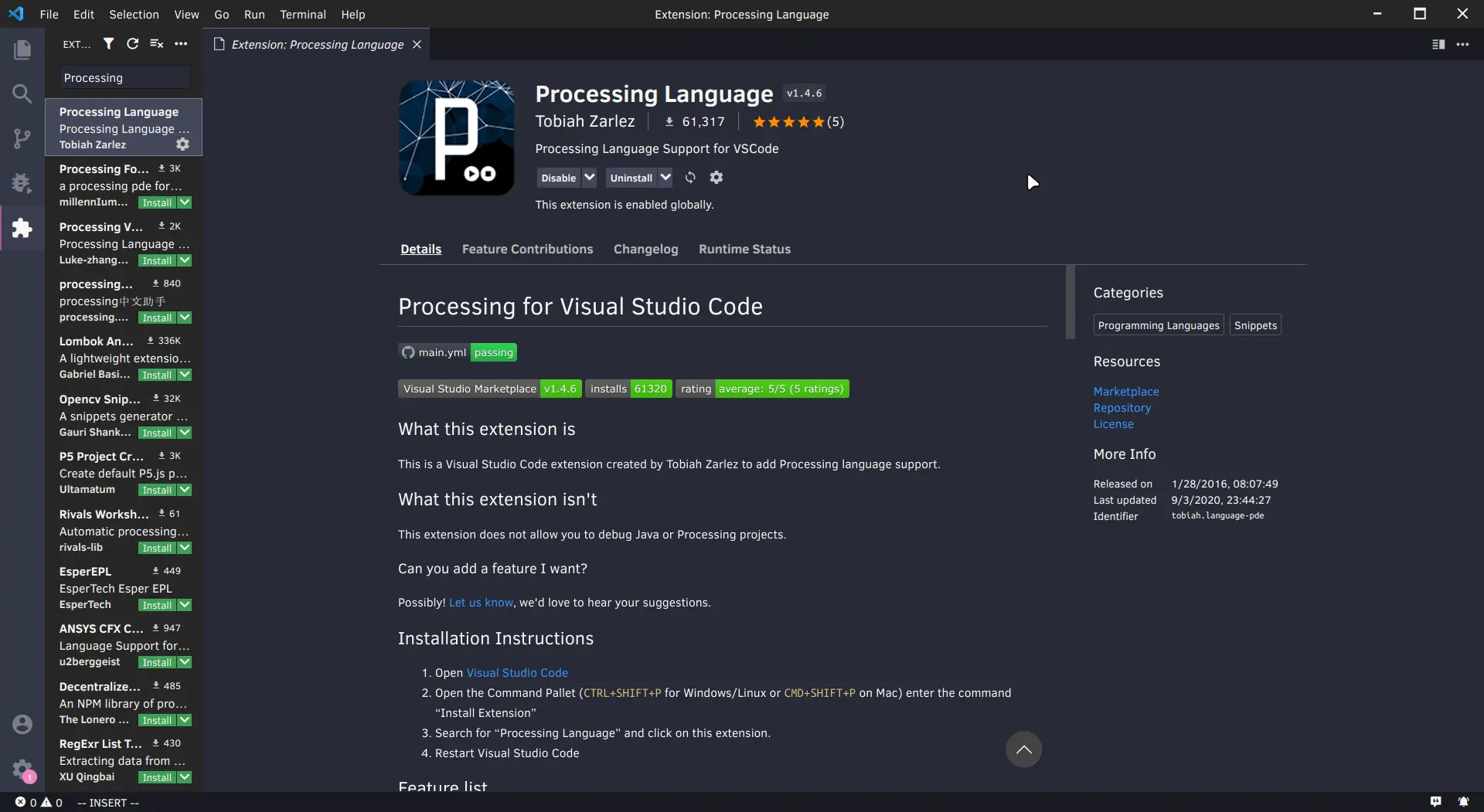Select the Extensions view icon
This screenshot has width=1484, height=812.
tap(22, 228)
